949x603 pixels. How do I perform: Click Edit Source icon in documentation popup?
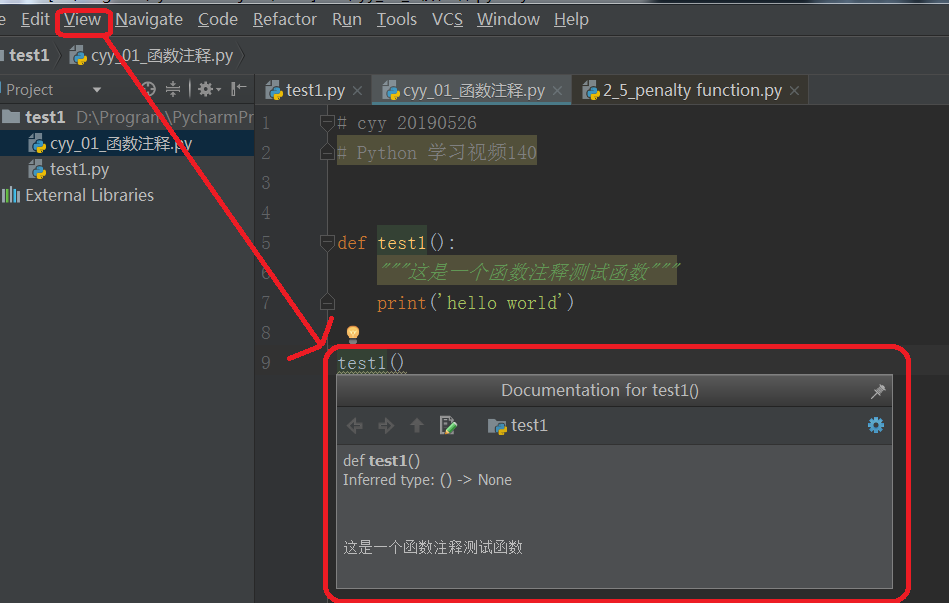click(x=448, y=426)
